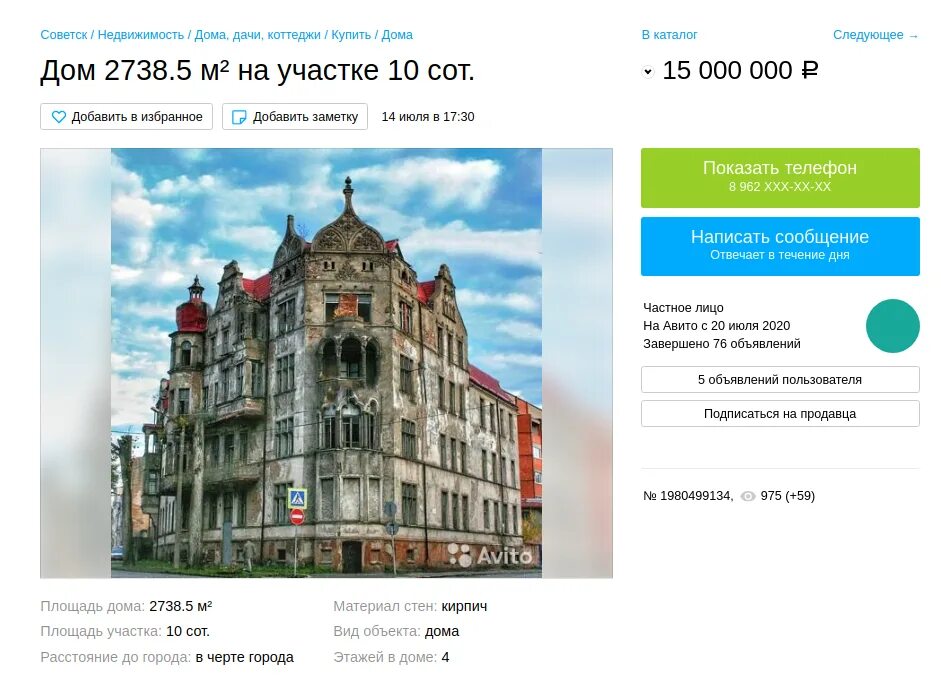This screenshot has height=684, width=941.
Task: Click the eye views counter icon
Action: (748, 496)
